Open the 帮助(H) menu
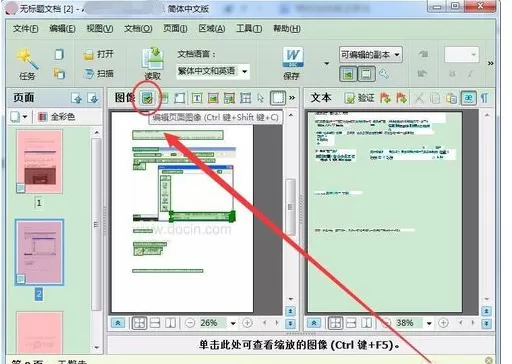Screen dimensions: 512x364 click(x=287, y=29)
